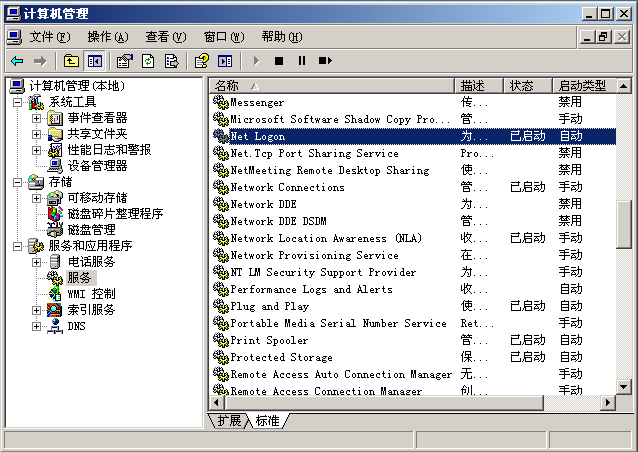The height and width of the screenshot is (452, 638).
Task: Select 磁盘管理 in the tree
Action: pos(92,230)
